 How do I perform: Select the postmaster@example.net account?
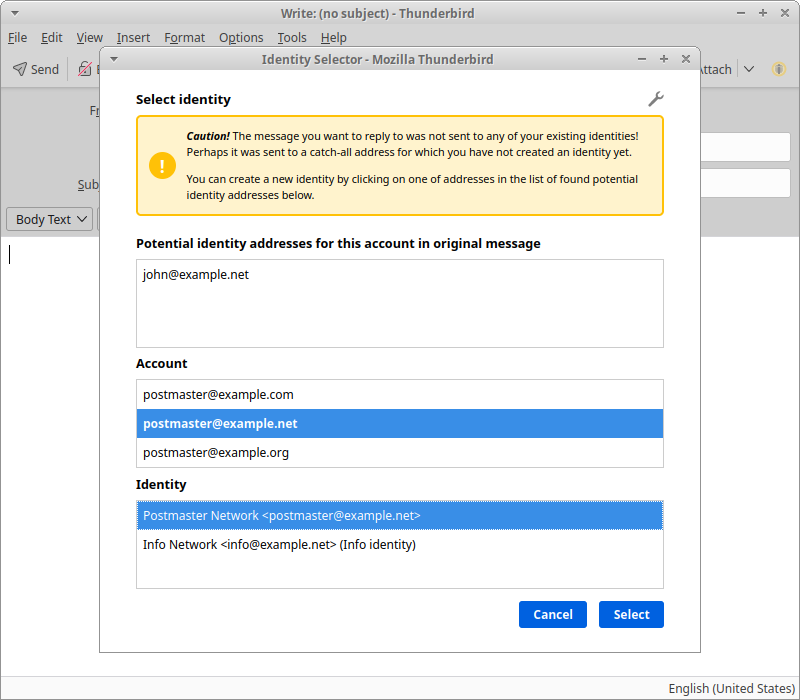point(399,423)
